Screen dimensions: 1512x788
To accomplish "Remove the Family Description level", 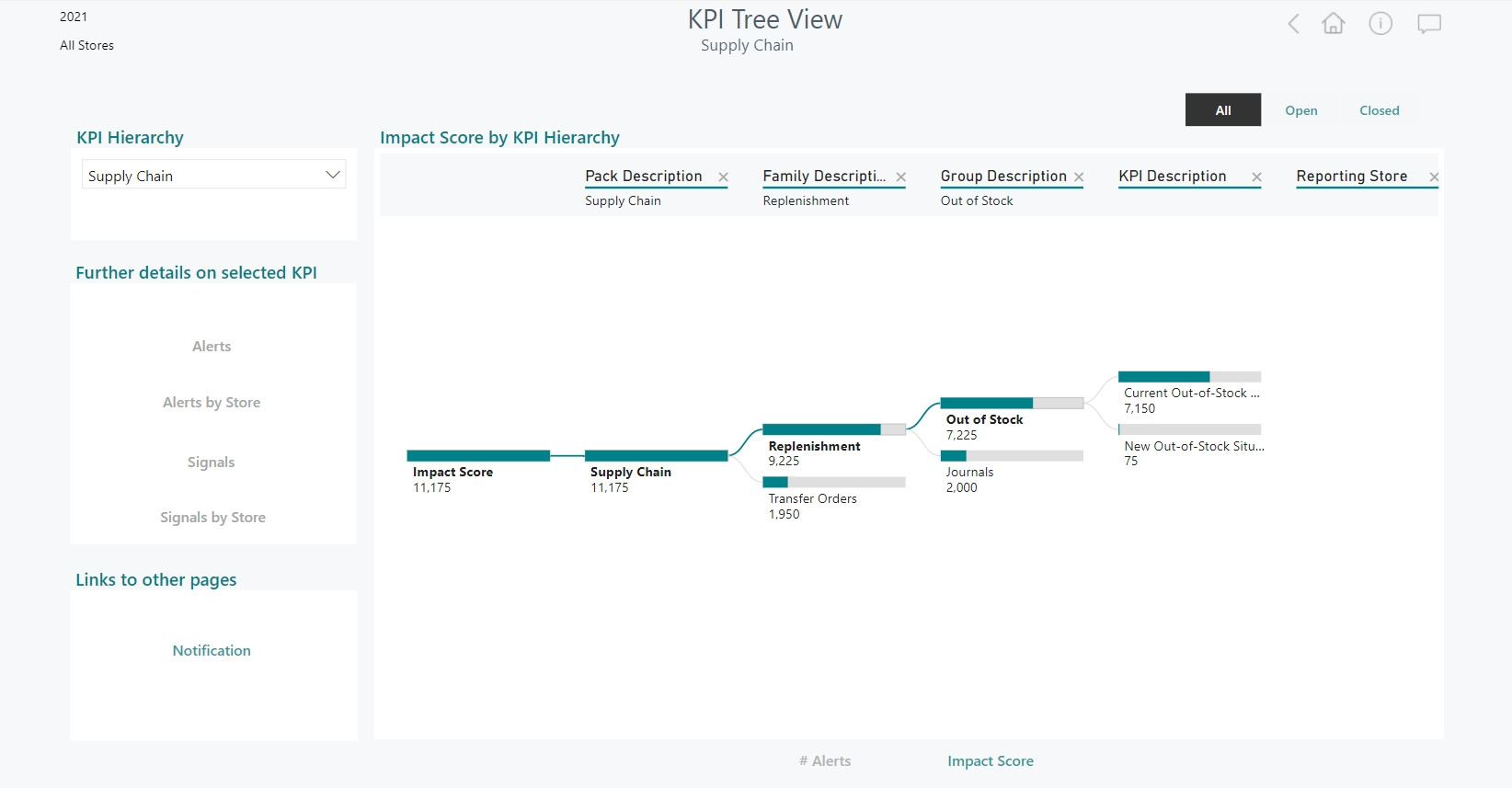I will pyautogui.click(x=901, y=177).
